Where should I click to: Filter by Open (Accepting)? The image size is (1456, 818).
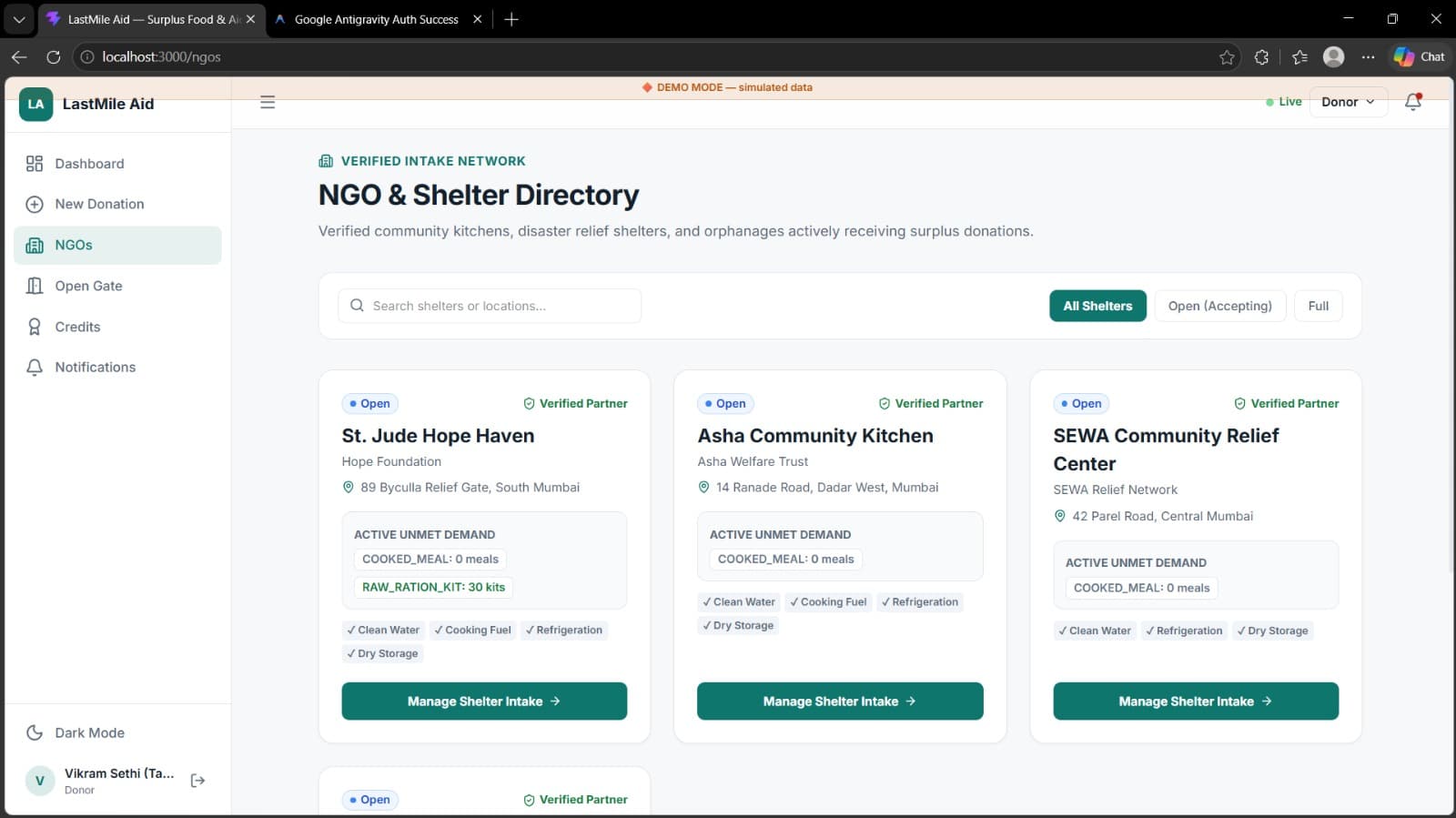point(1219,306)
